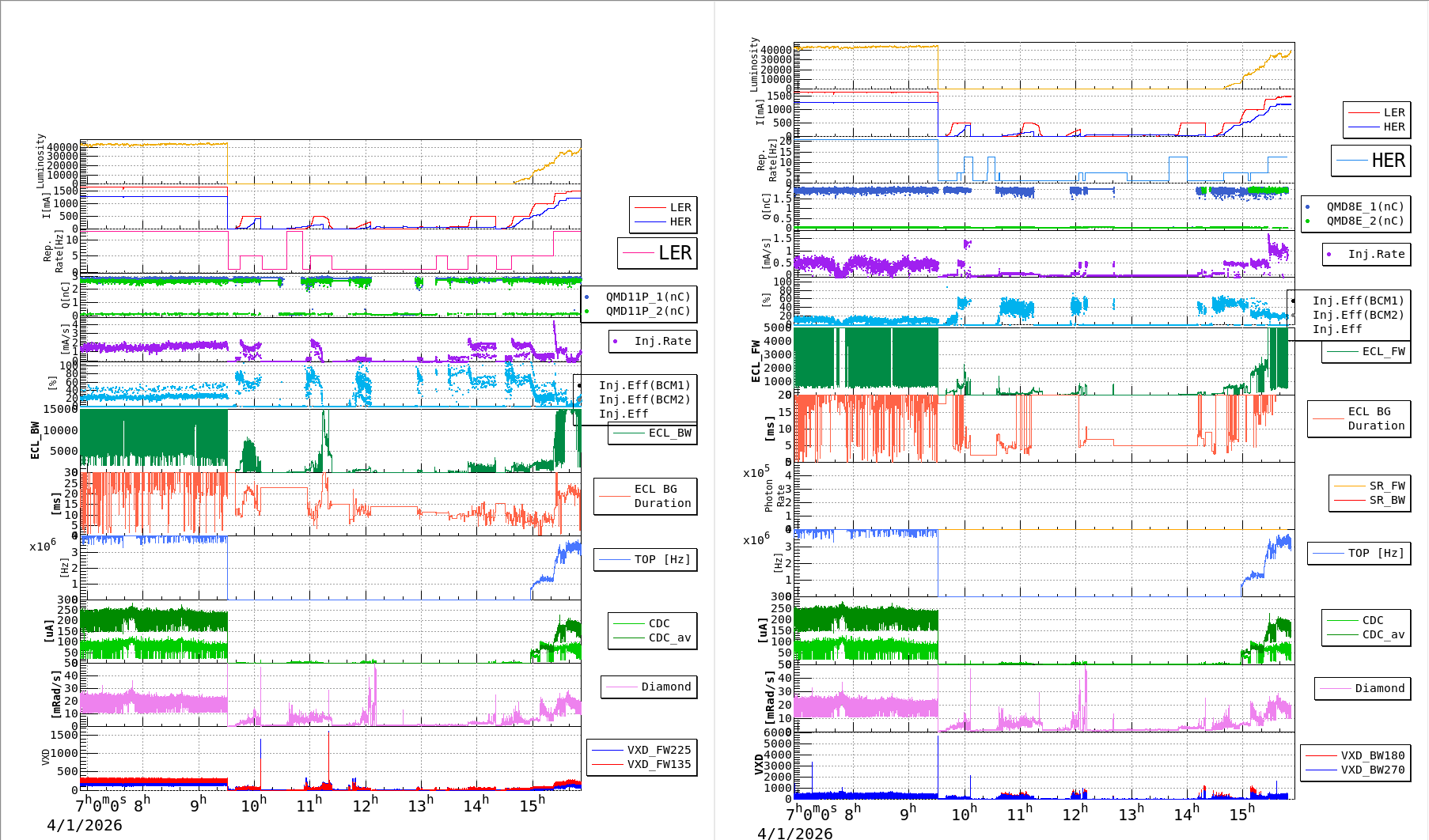The width and height of the screenshot is (1429, 840).
Task: Click the green QMD8E_2(nC) legend marker
Action: (x=1307, y=221)
